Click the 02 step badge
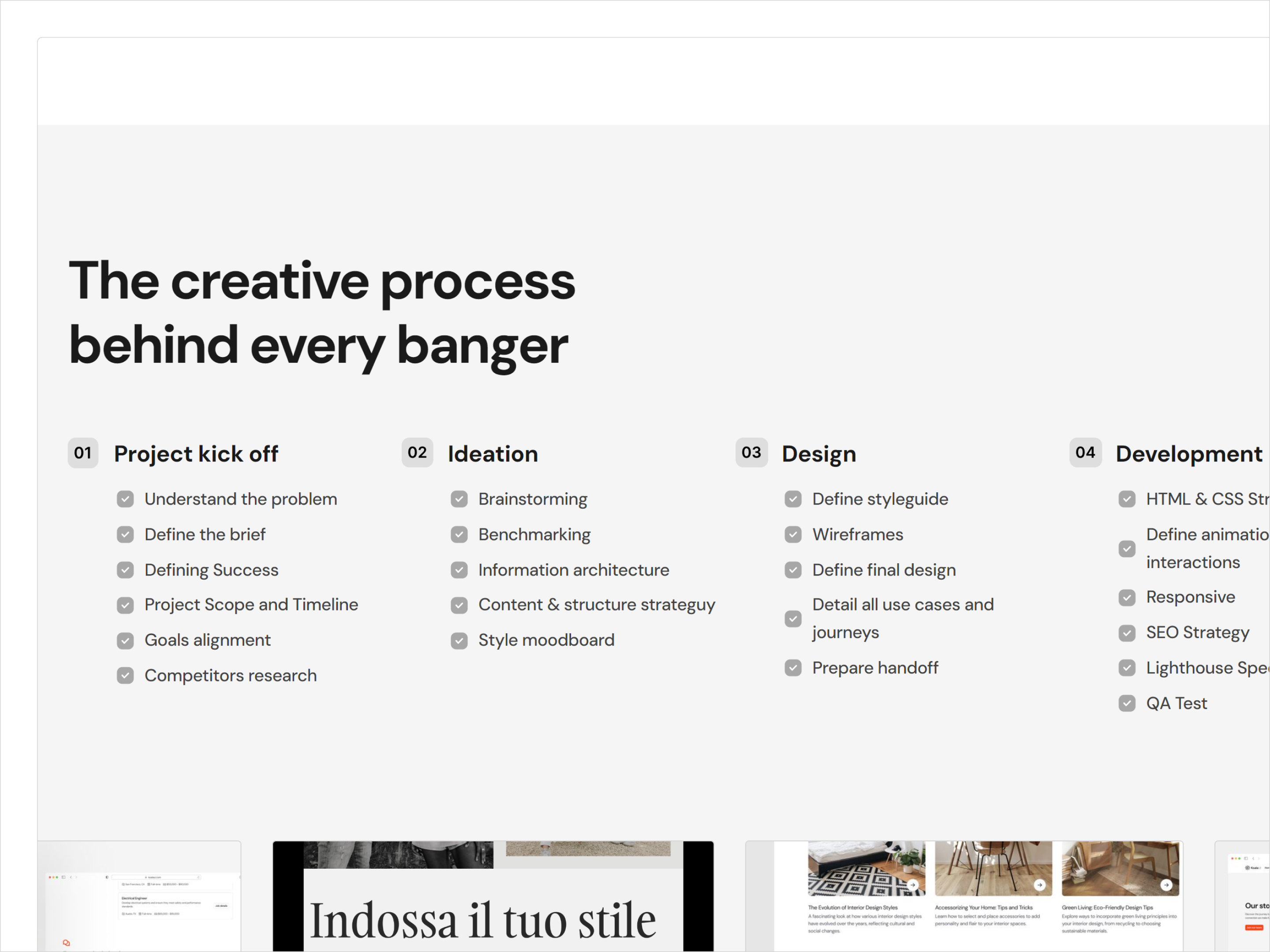The width and height of the screenshot is (1270, 952). point(418,453)
